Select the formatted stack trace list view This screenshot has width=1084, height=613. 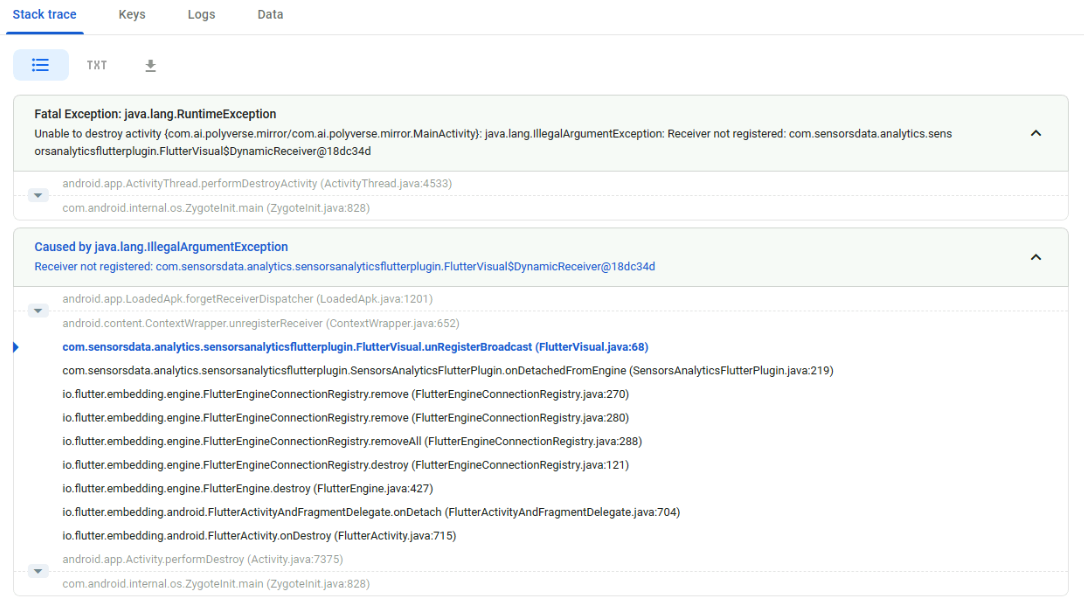click(40, 64)
